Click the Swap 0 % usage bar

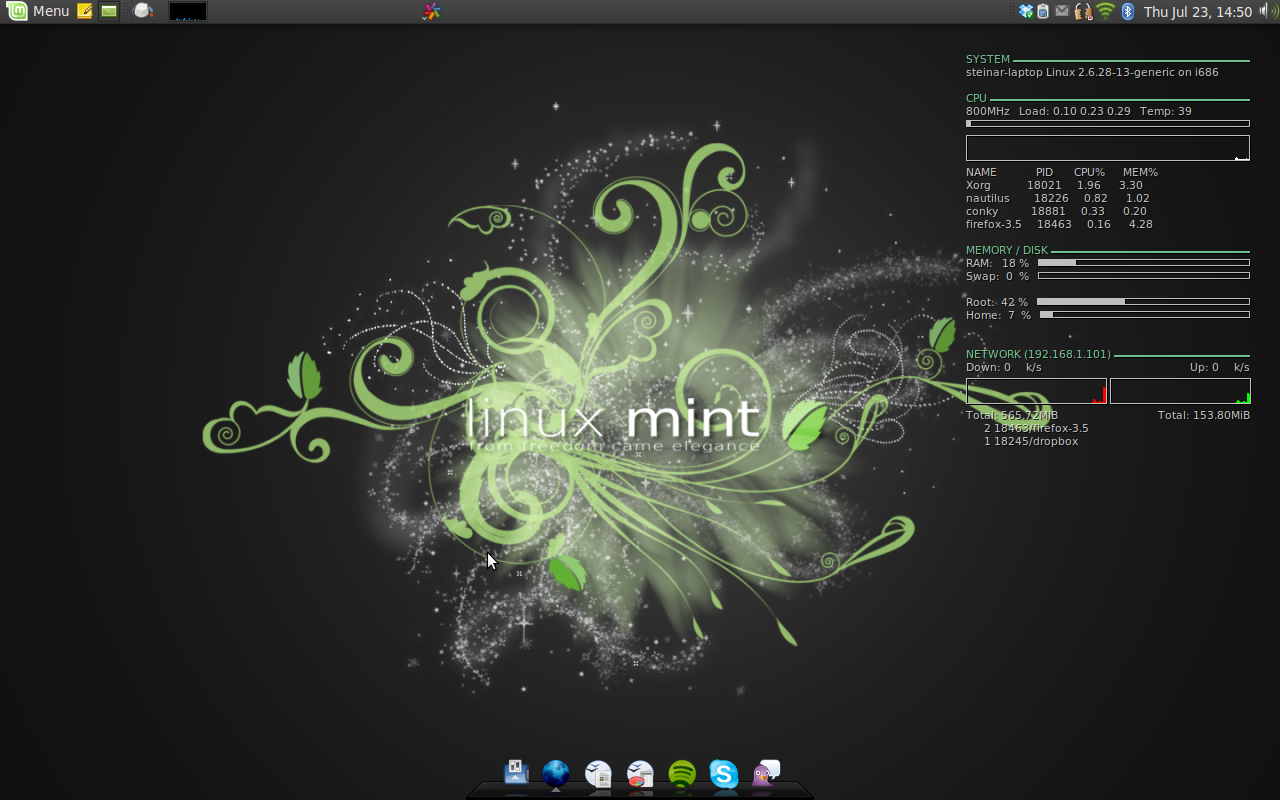[x=1143, y=276]
